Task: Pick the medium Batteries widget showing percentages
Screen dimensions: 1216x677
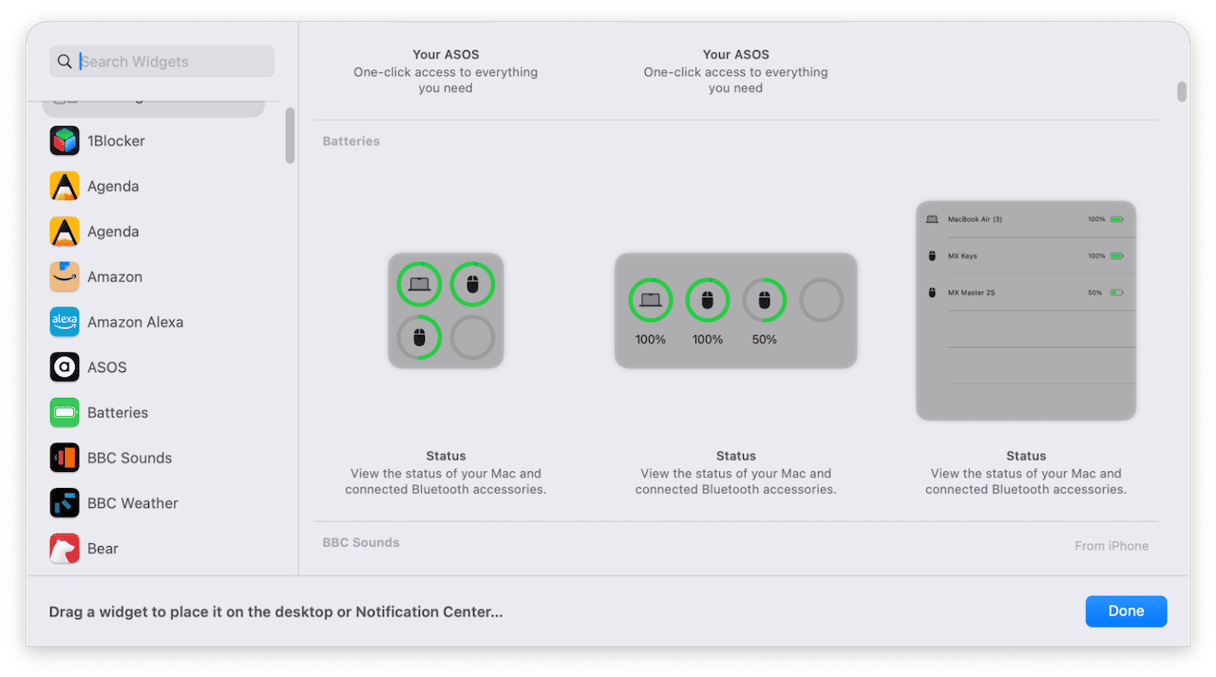Action: tap(736, 310)
